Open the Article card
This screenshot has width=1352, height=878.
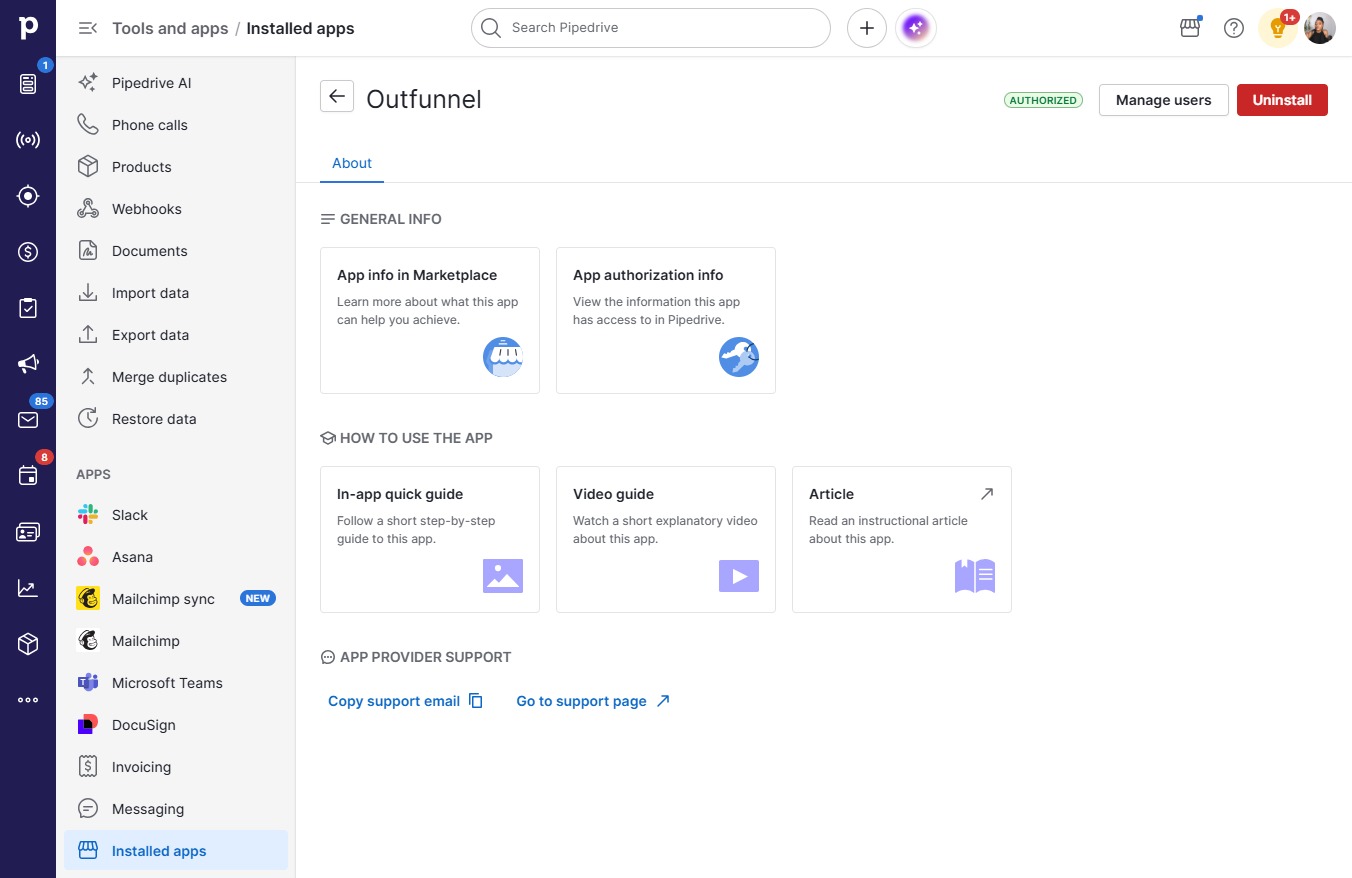tap(902, 539)
